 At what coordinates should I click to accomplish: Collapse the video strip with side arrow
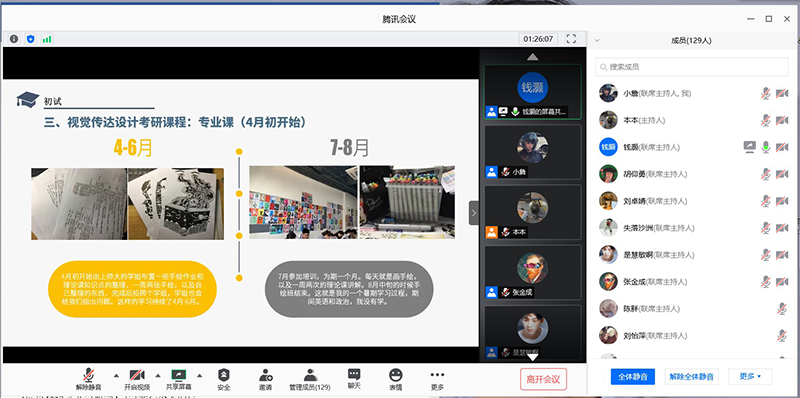(474, 213)
